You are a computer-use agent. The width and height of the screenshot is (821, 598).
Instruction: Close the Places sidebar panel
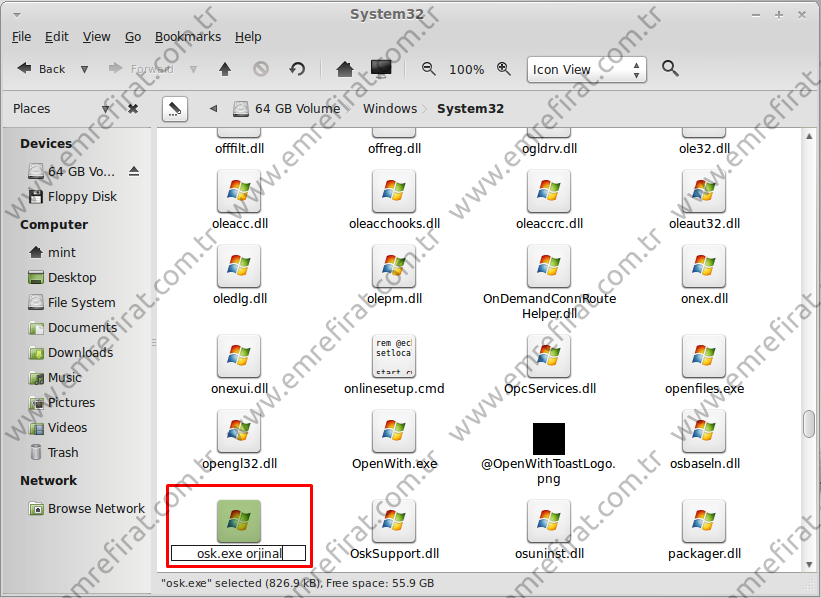[133, 108]
